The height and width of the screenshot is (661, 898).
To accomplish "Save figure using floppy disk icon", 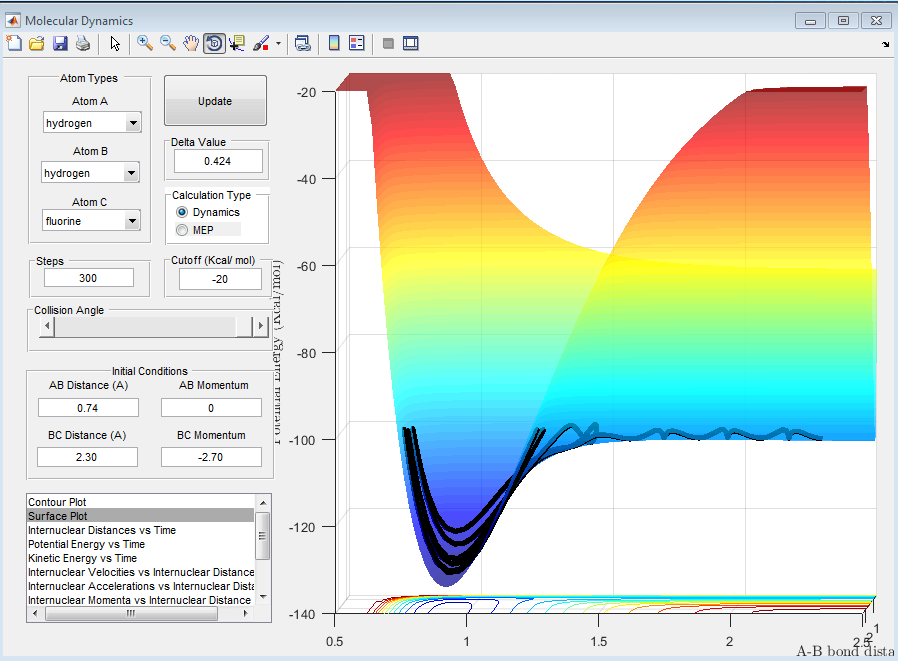I will pyautogui.click(x=60, y=43).
